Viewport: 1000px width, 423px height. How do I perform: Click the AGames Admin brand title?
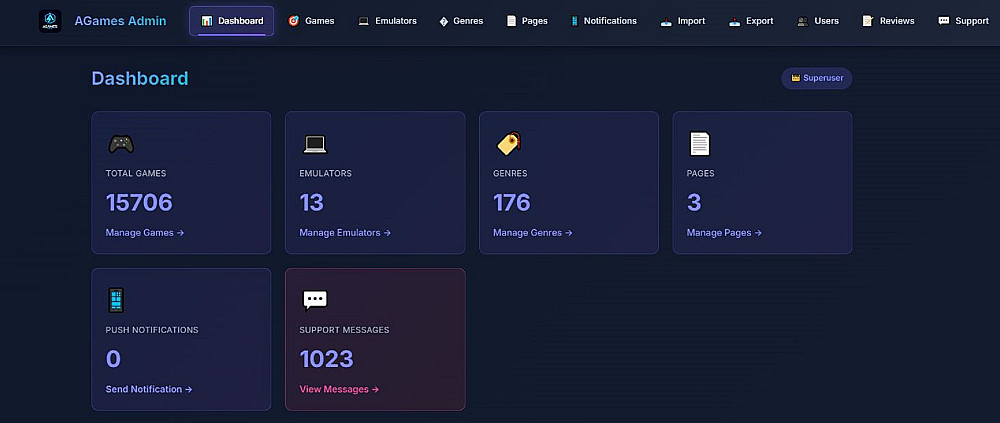click(x=121, y=21)
